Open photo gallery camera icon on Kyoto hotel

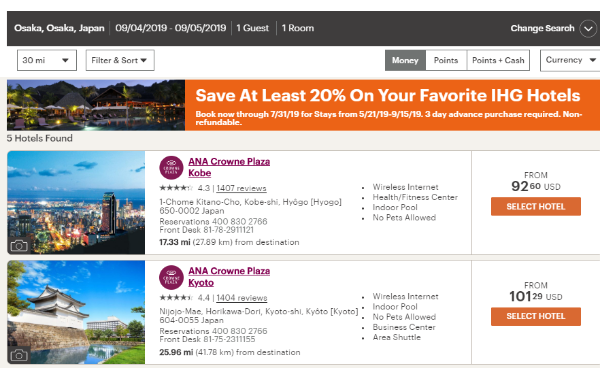[x=19, y=355]
